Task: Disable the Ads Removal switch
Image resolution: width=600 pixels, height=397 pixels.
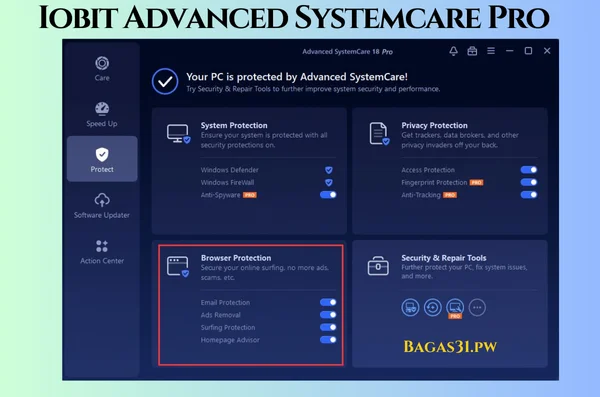Action: tap(328, 315)
